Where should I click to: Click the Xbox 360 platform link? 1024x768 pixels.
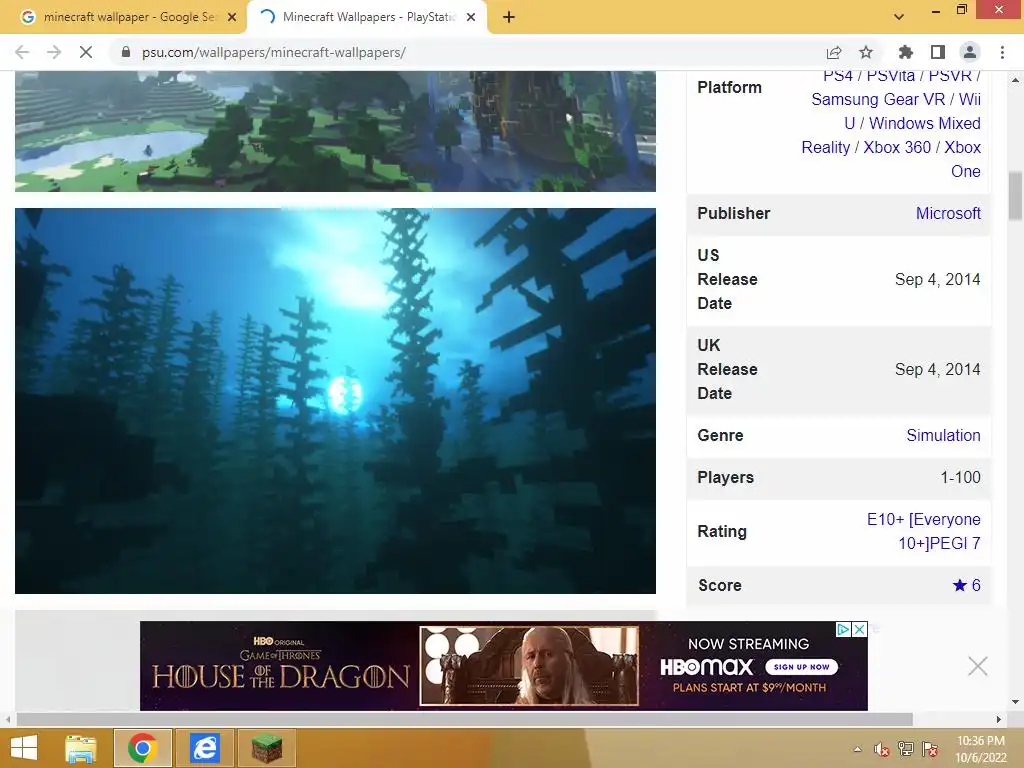897,148
